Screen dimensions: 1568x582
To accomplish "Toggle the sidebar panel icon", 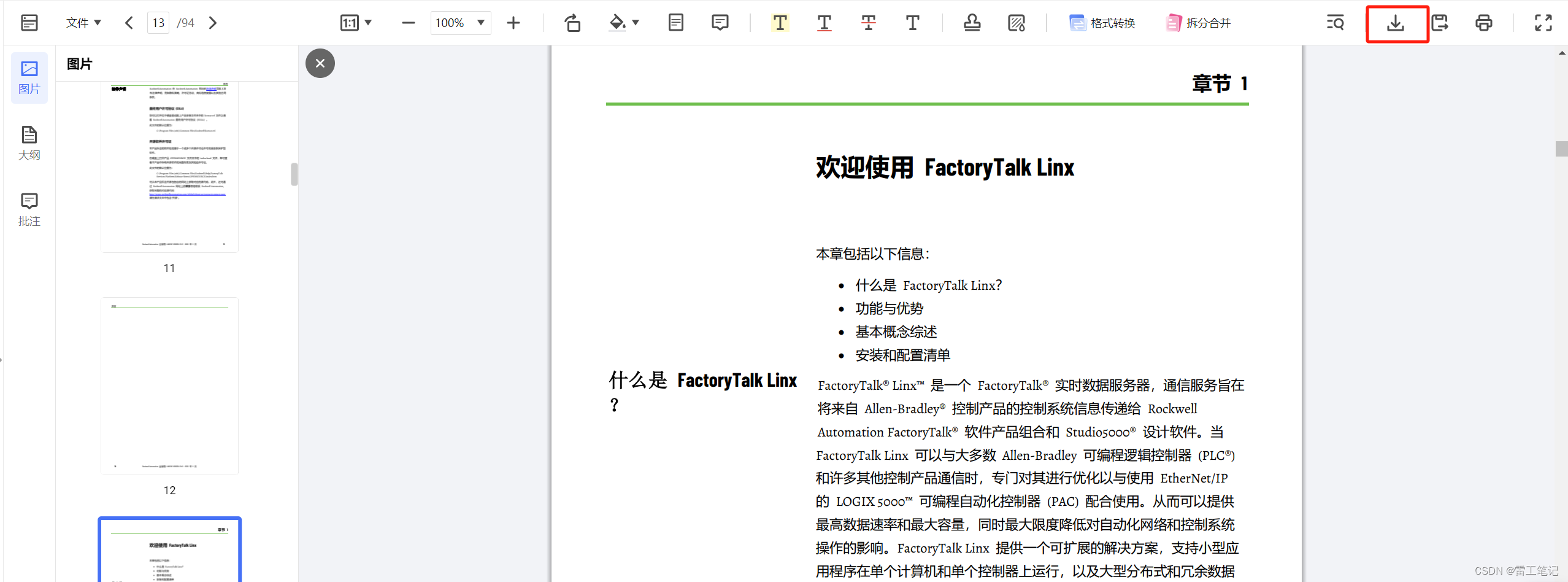I will (29, 23).
